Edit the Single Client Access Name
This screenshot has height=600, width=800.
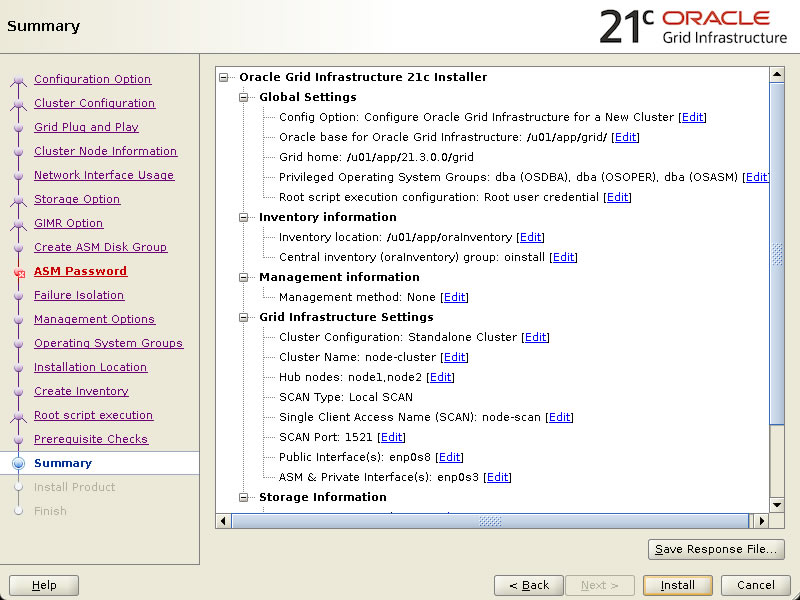560,417
